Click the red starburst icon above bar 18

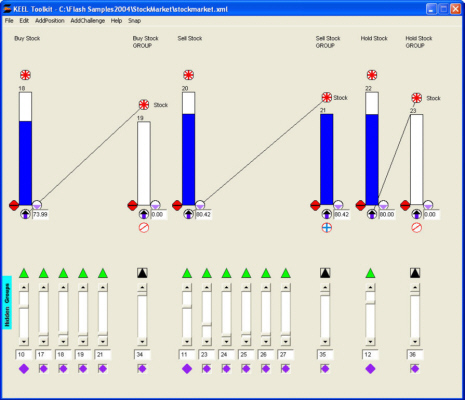click(25, 75)
